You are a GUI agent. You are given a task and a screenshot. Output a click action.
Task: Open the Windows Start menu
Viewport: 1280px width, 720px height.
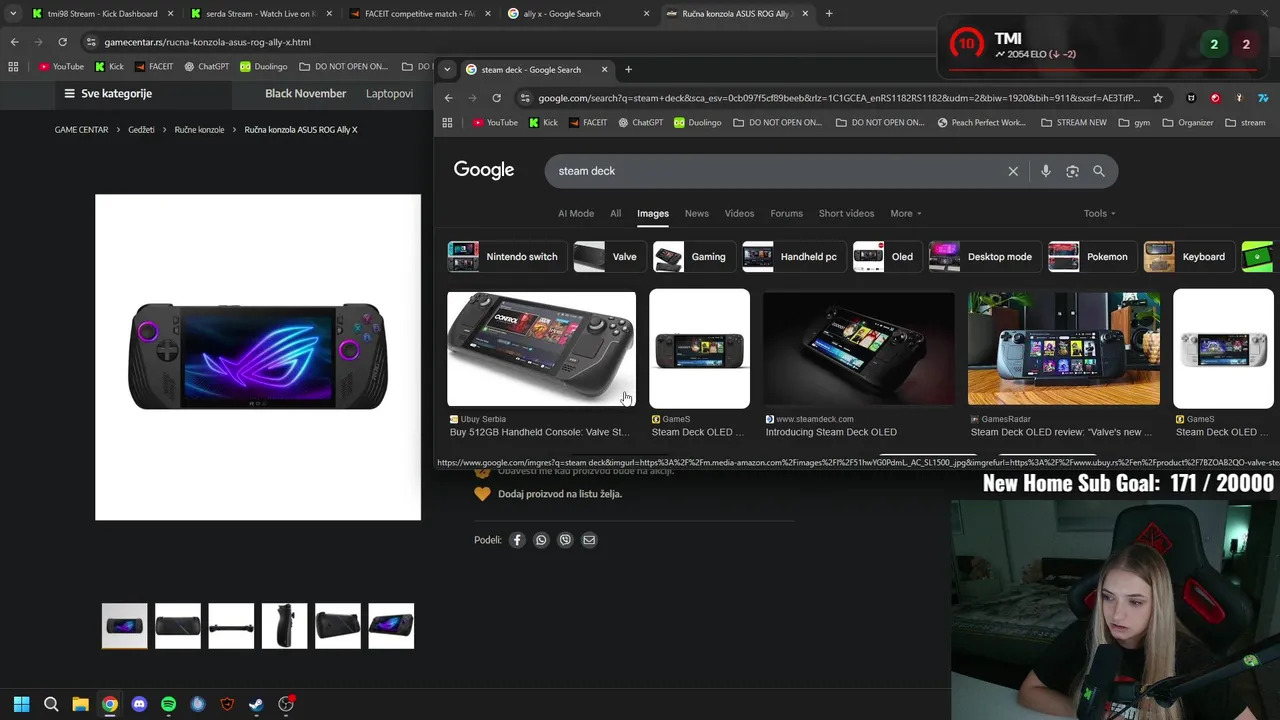(21, 704)
